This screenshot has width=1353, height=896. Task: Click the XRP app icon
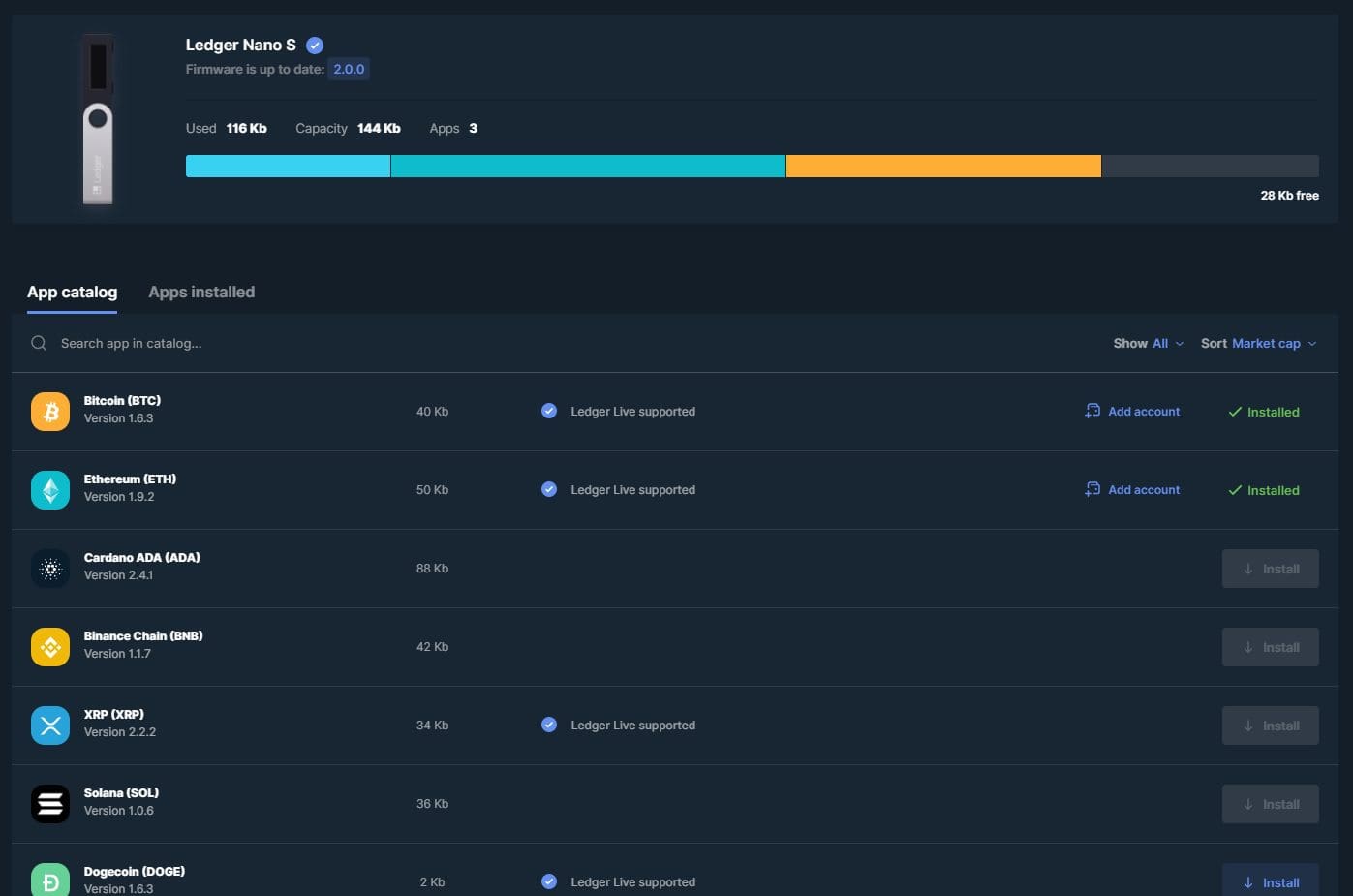[x=50, y=726]
